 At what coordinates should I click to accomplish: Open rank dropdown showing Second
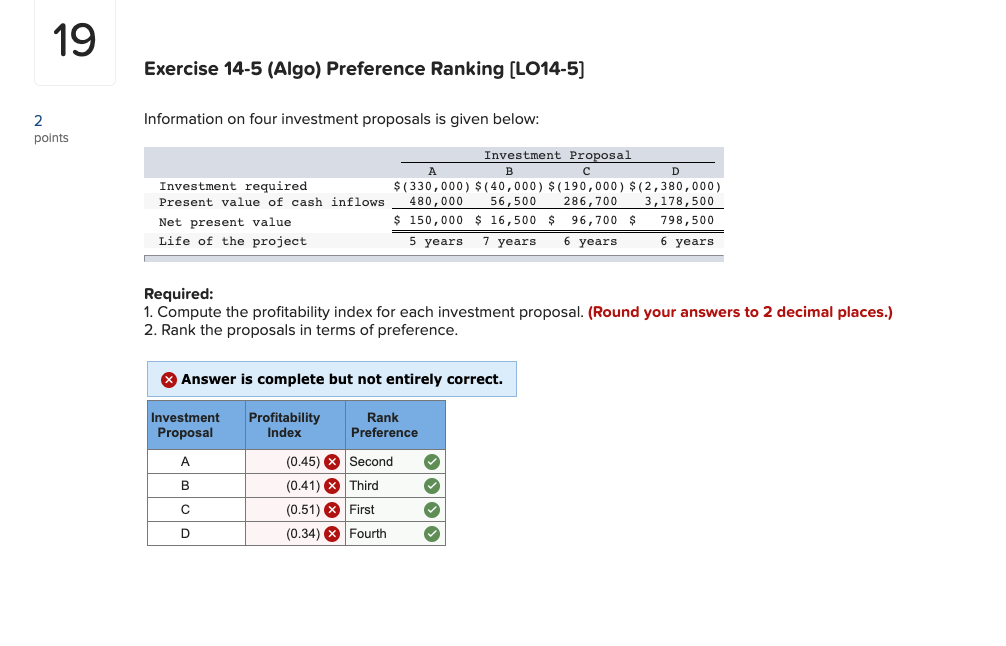[395, 462]
